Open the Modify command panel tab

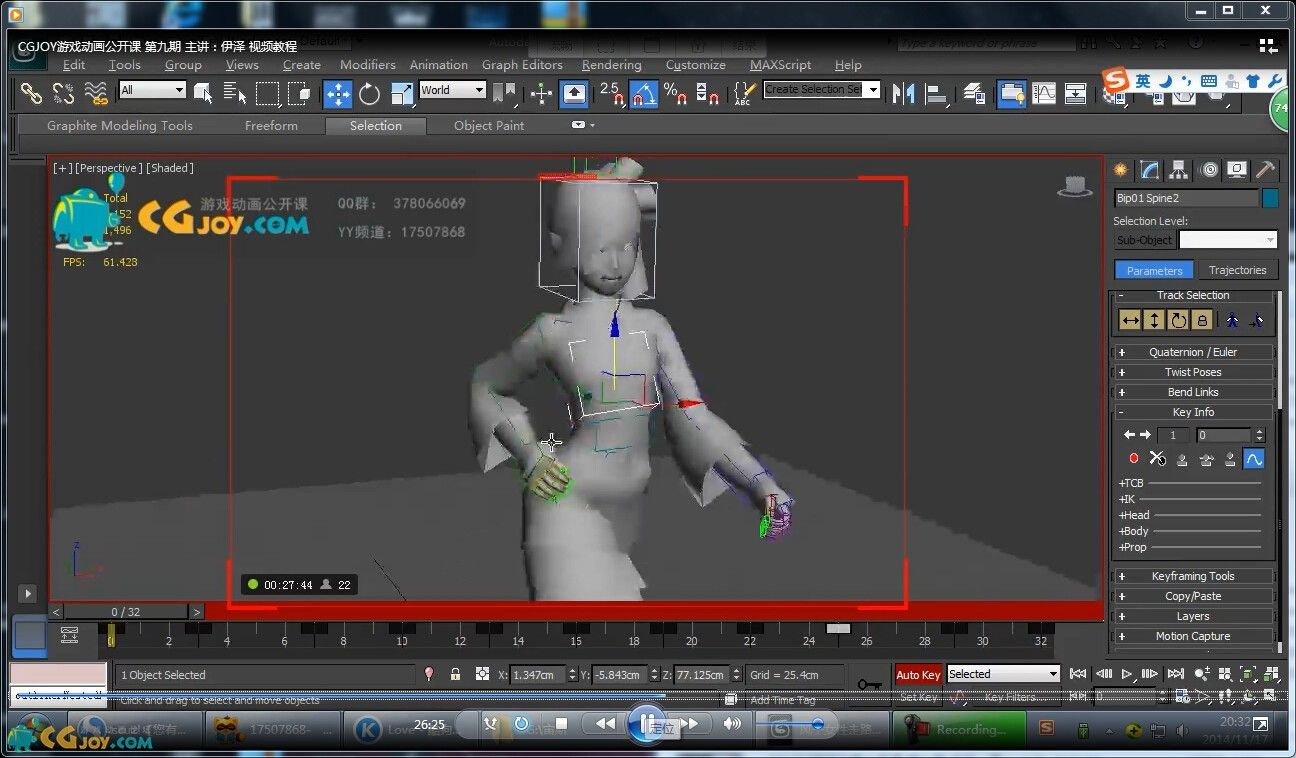tap(1150, 169)
